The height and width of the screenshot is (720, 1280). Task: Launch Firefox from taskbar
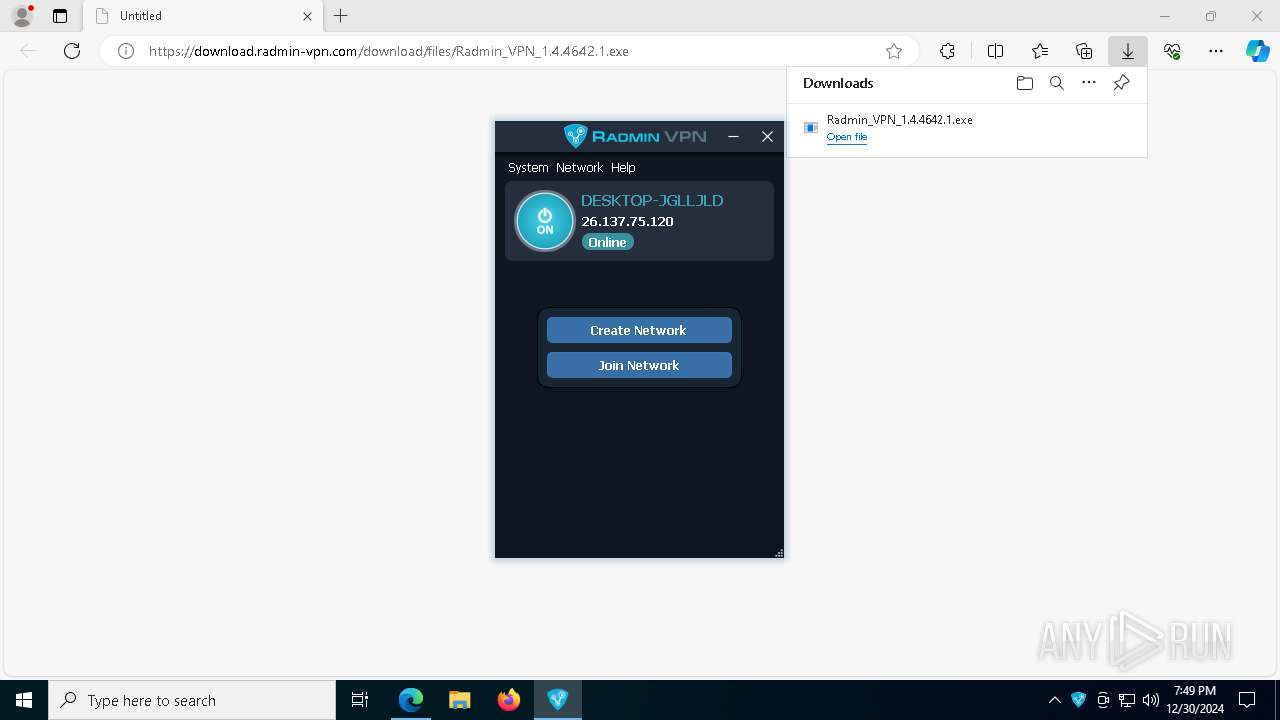coord(509,700)
